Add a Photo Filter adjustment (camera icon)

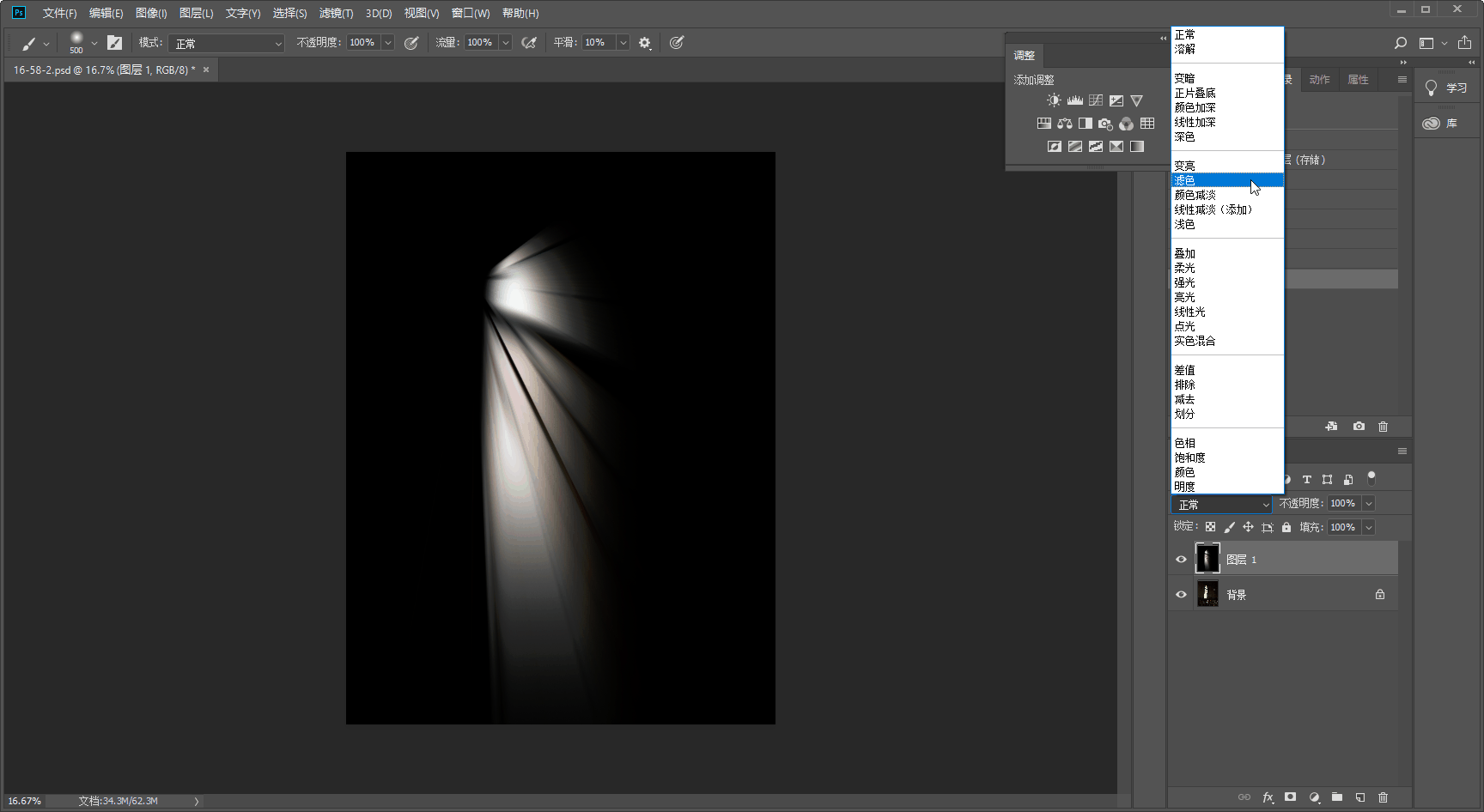(1105, 124)
